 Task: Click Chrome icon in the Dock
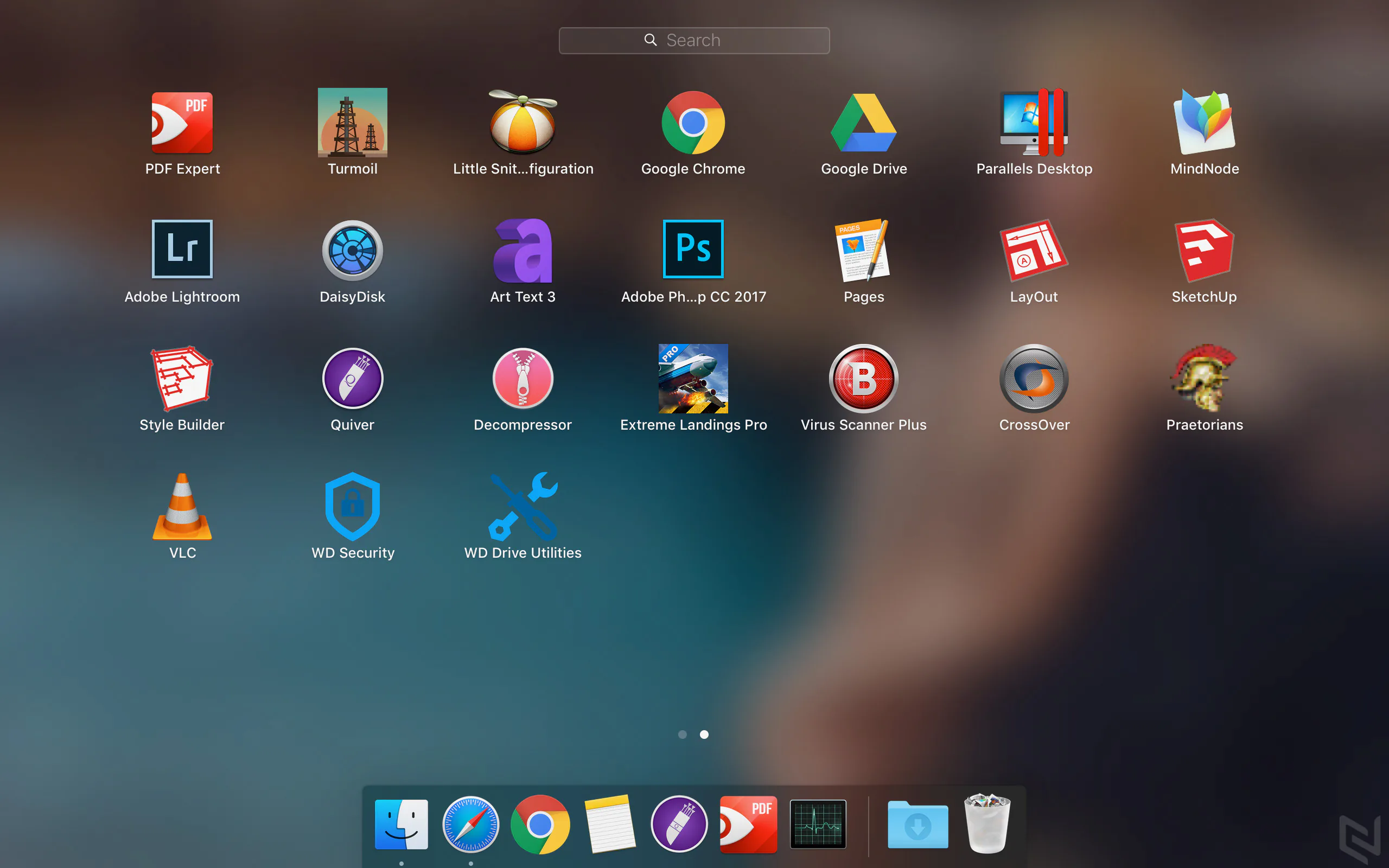pyautogui.click(x=540, y=824)
